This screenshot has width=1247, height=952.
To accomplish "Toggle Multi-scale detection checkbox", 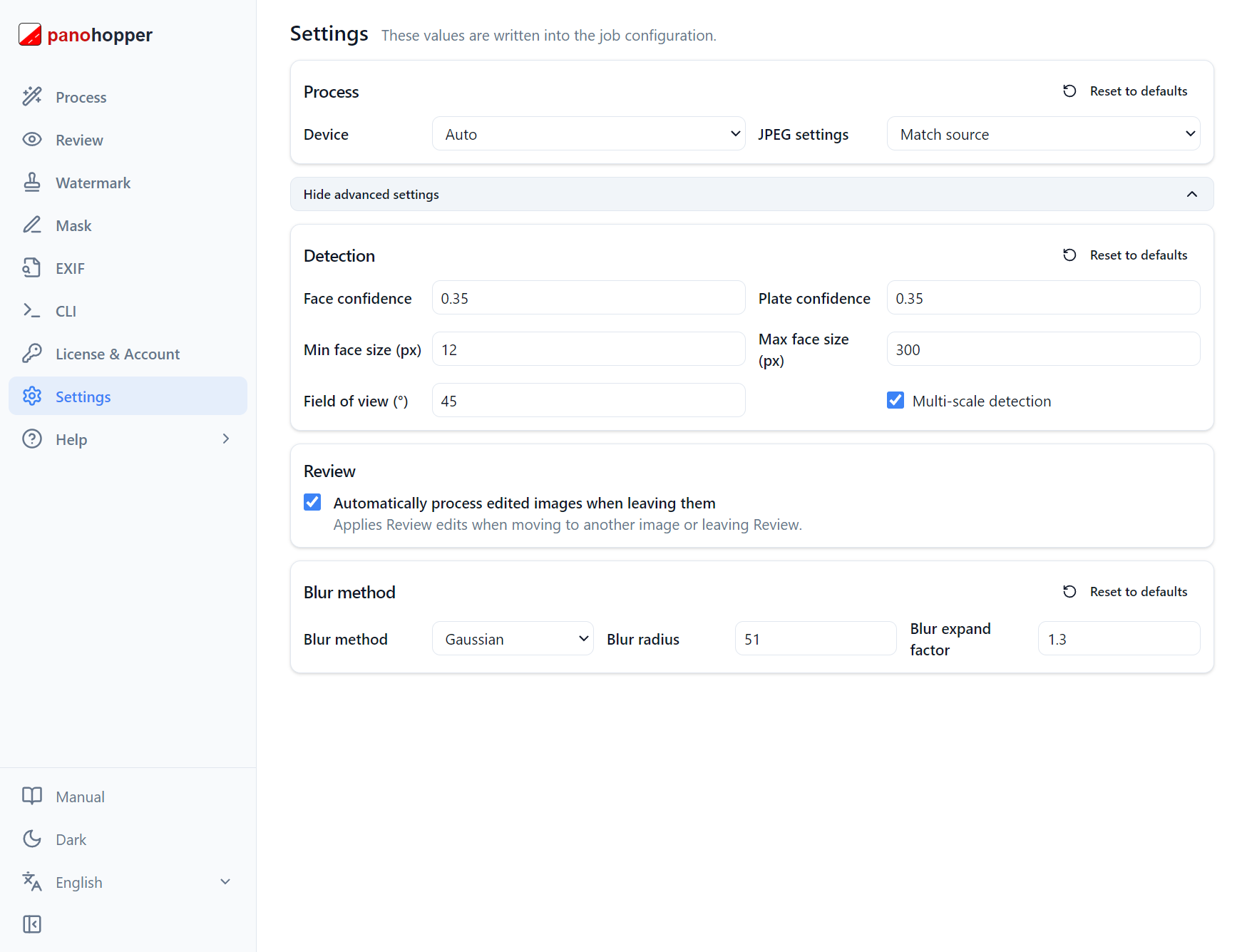I will coord(896,400).
